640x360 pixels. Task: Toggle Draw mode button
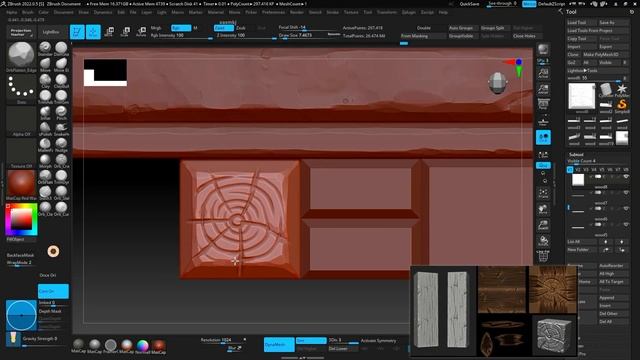click(93, 32)
